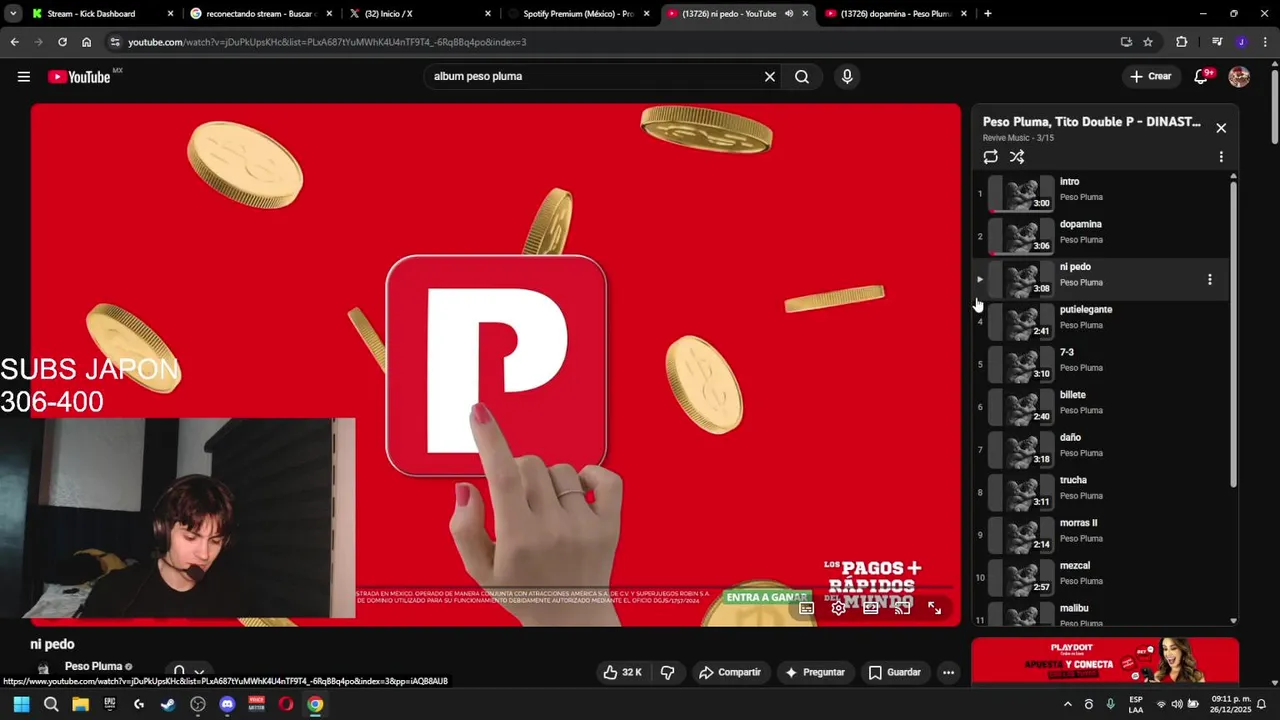Click the magnifier search button

[802, 77]
